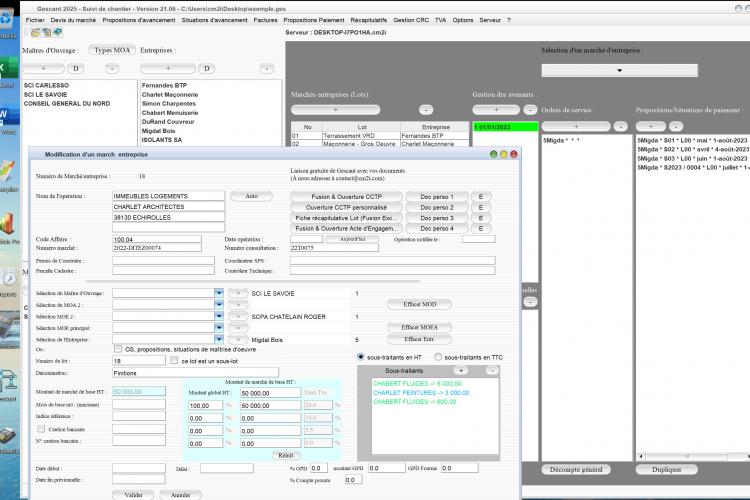Open Gestion CRC menu
The width and height of the screenshot is (750, 500).
point(411,20)
